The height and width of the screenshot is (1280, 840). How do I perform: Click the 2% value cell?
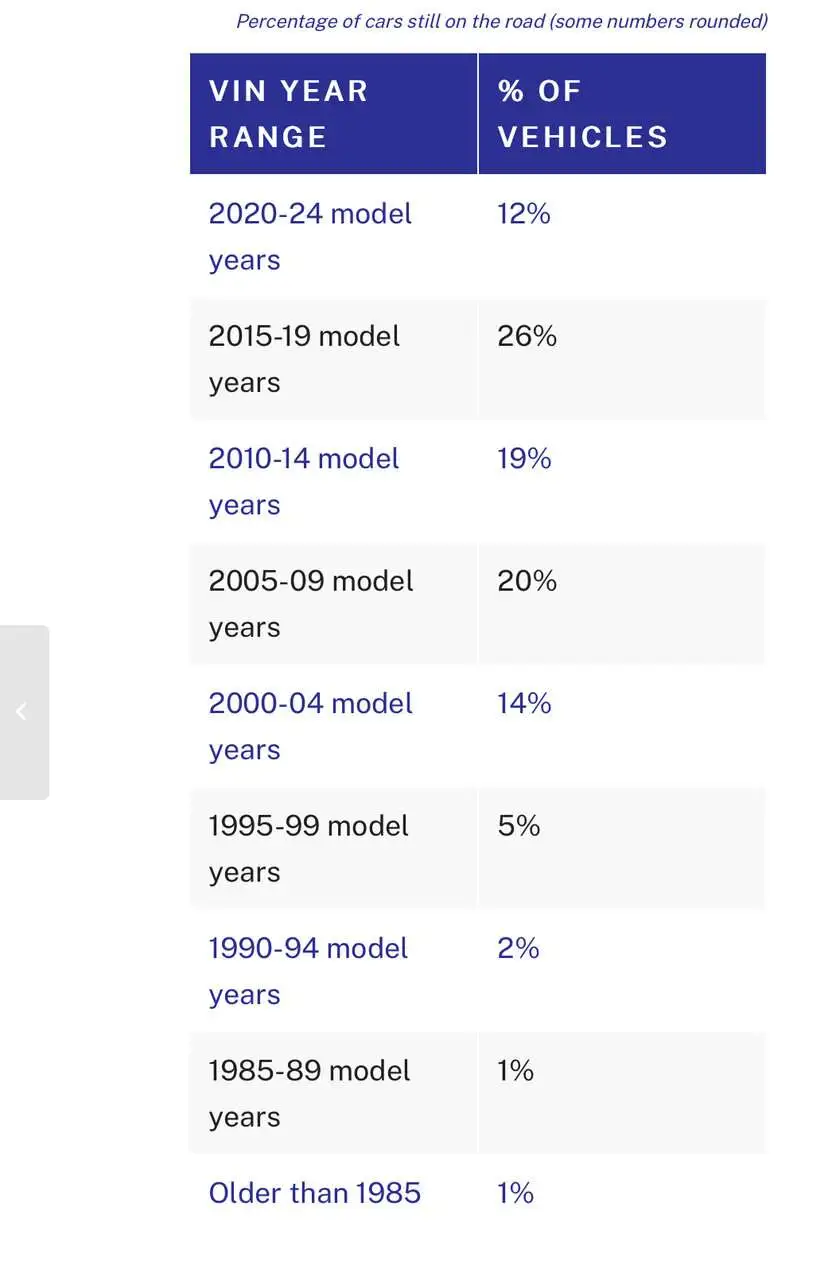[518, 949]
